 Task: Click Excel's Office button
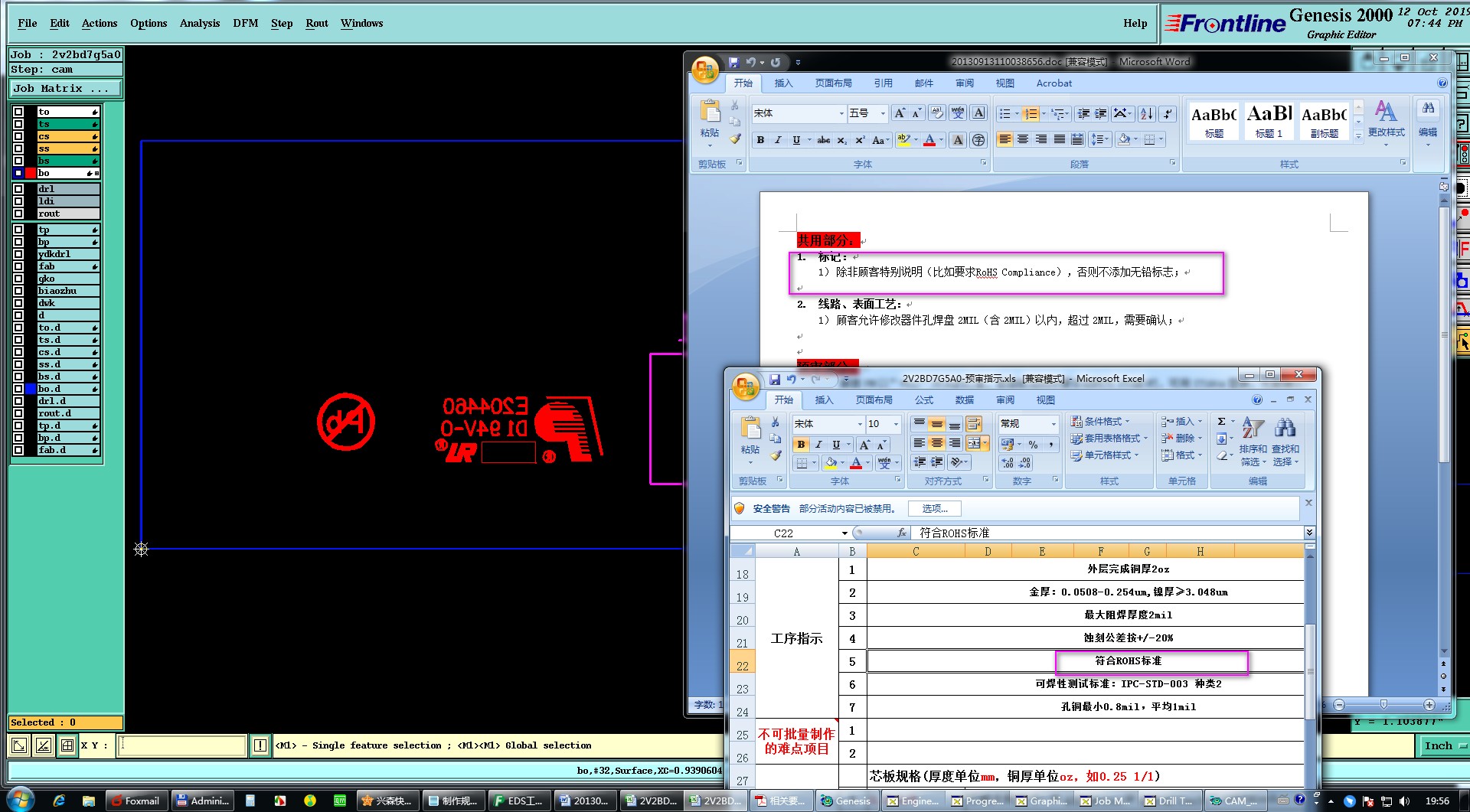coord(745,386)
